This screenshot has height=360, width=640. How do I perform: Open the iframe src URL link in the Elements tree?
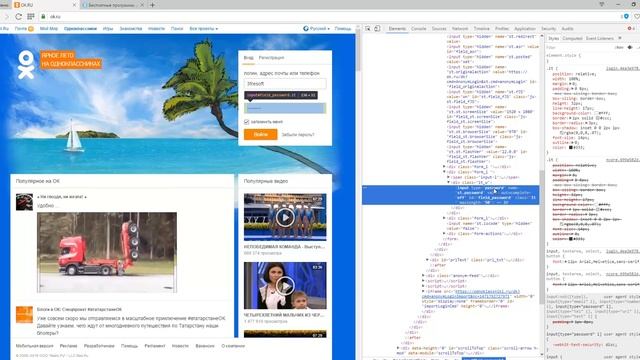click(x=472, y=293)
